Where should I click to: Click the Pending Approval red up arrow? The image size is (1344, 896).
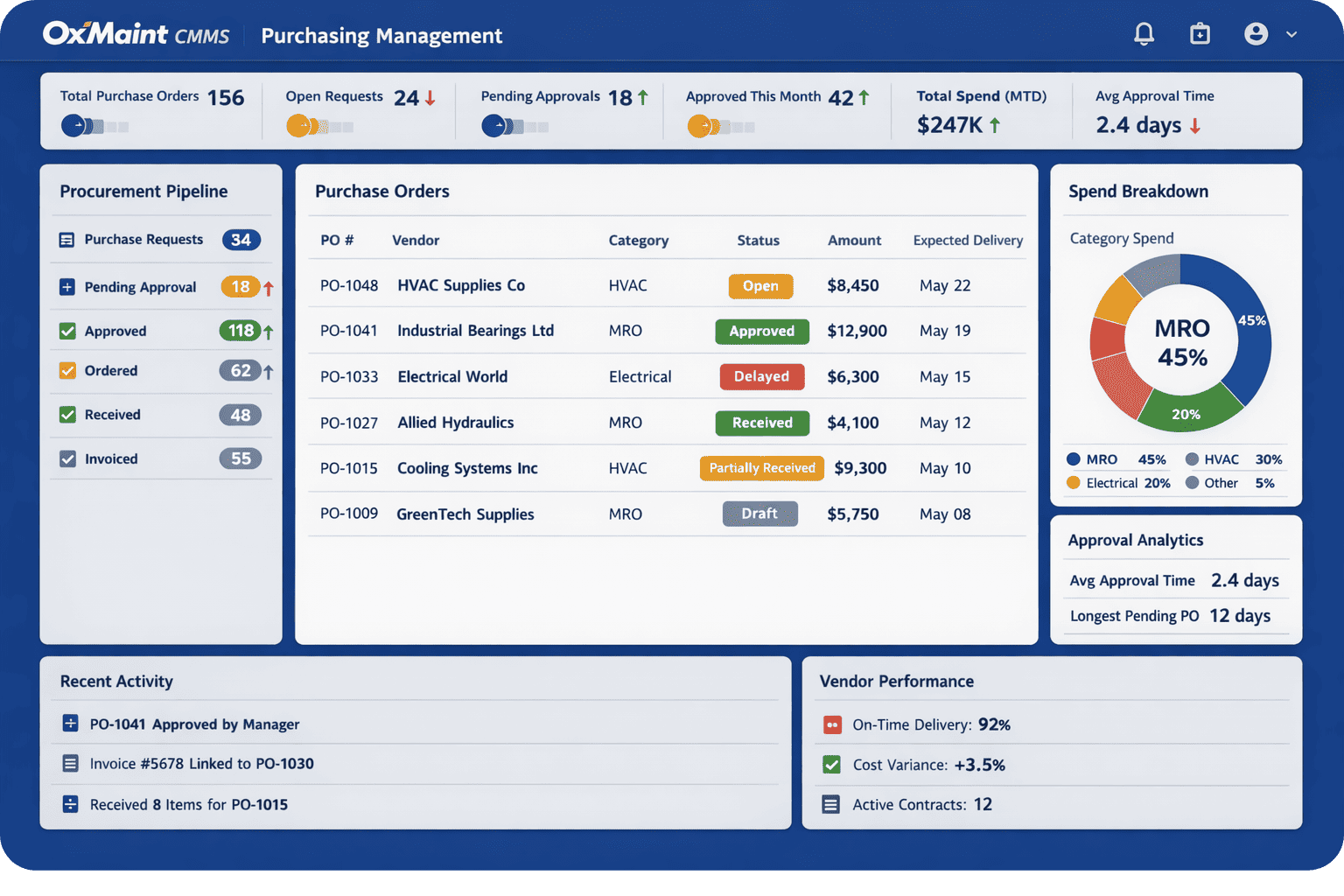(x=269, y=288)
